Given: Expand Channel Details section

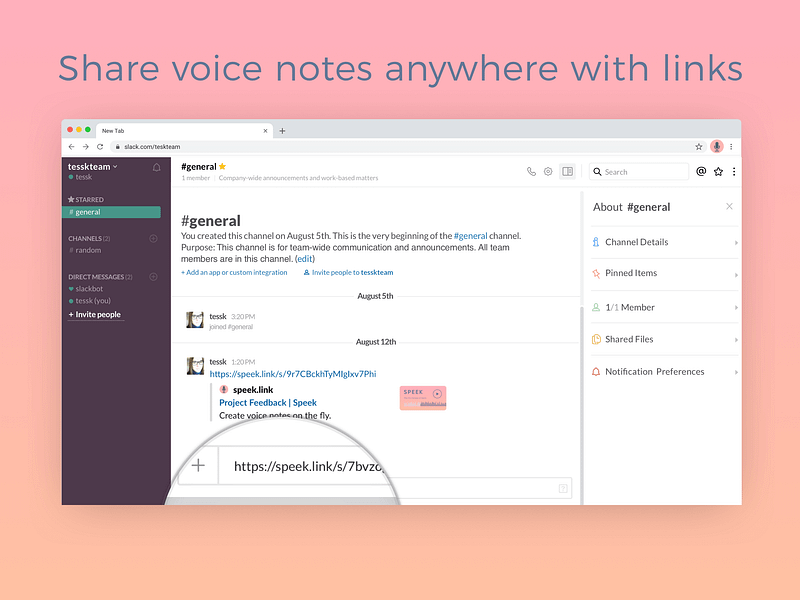Looking at the screenshot, I should [665, 242].
